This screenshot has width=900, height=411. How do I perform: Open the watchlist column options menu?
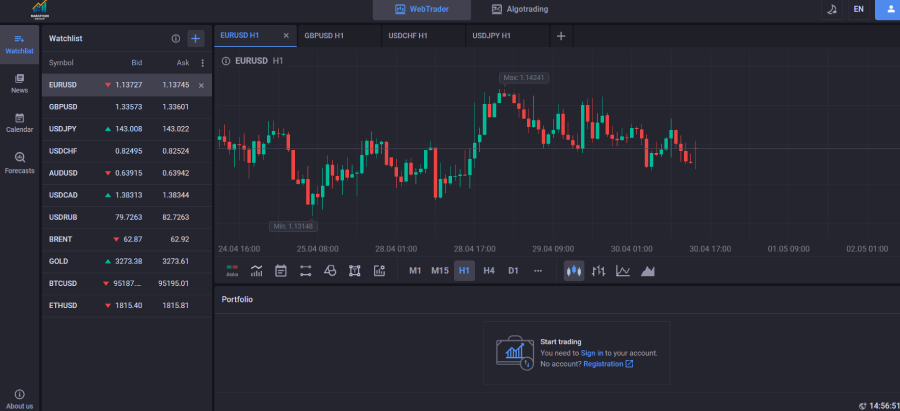click(202, 63)
